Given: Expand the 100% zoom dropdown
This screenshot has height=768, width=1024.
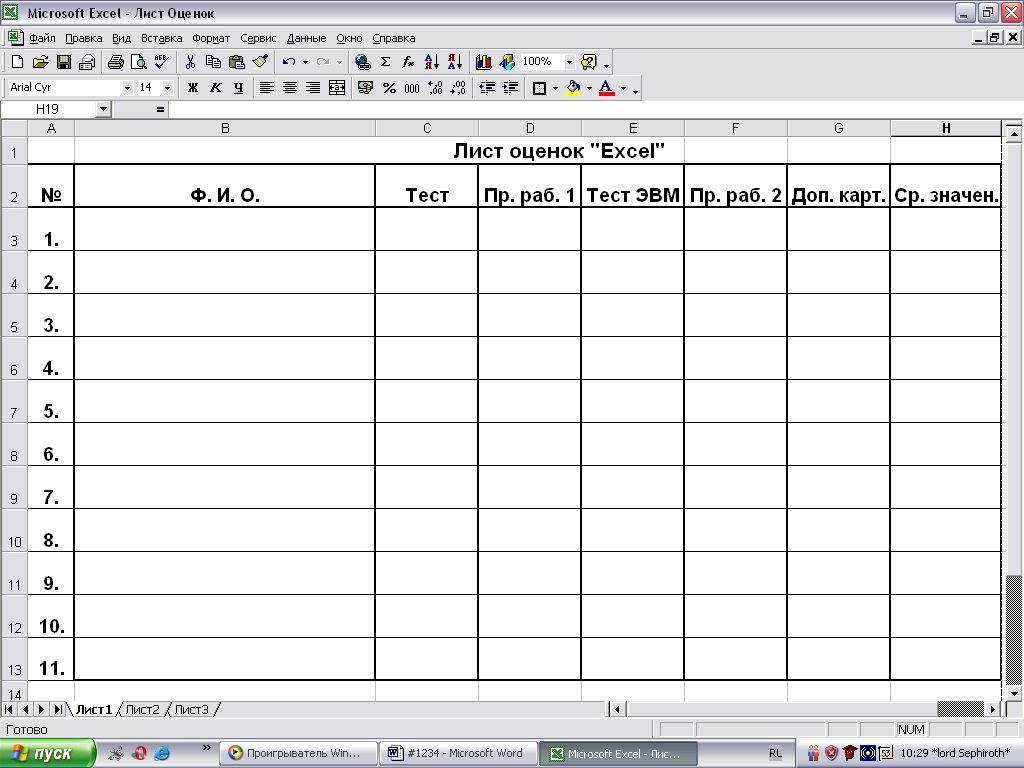Looking at the screenshot, I should [x=569, y=62].
